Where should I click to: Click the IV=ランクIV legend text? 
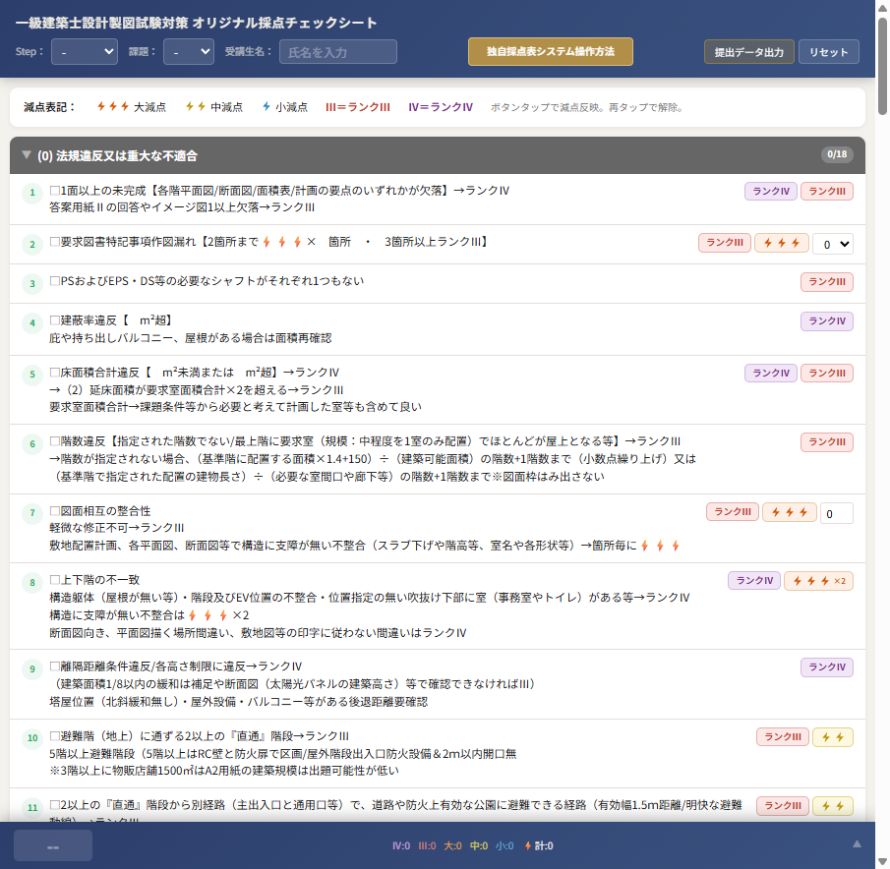[x=440, y=107]
